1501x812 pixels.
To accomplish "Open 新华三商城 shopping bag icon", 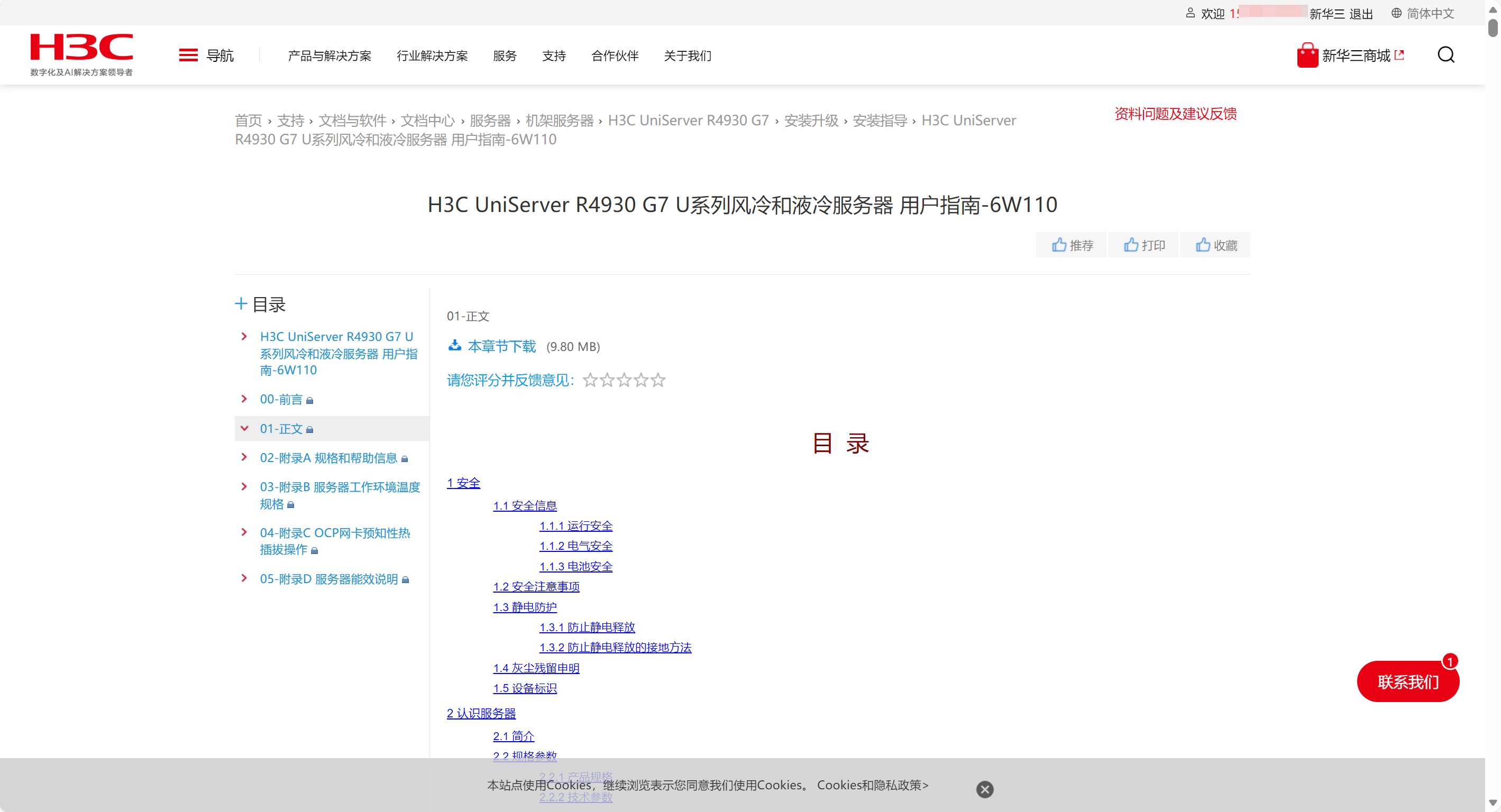I will coord(1307,56).
